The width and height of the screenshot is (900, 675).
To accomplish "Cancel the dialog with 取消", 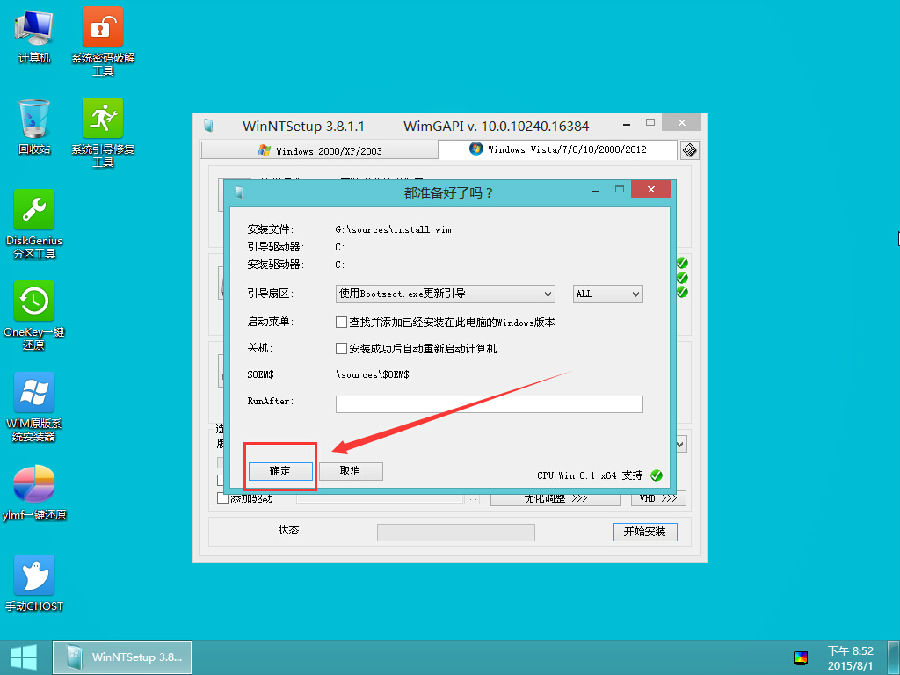I will pos(350,470).
